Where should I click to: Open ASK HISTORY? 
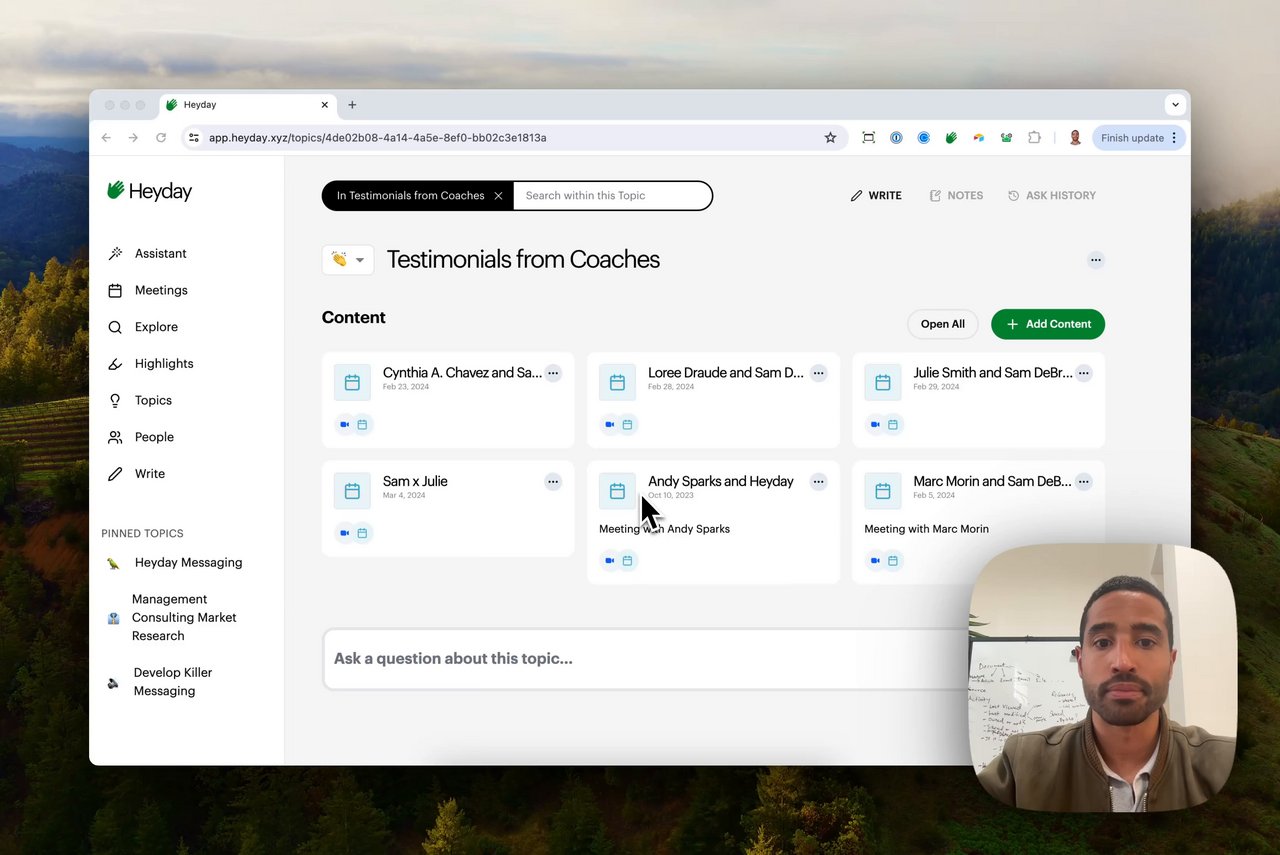1051,196
